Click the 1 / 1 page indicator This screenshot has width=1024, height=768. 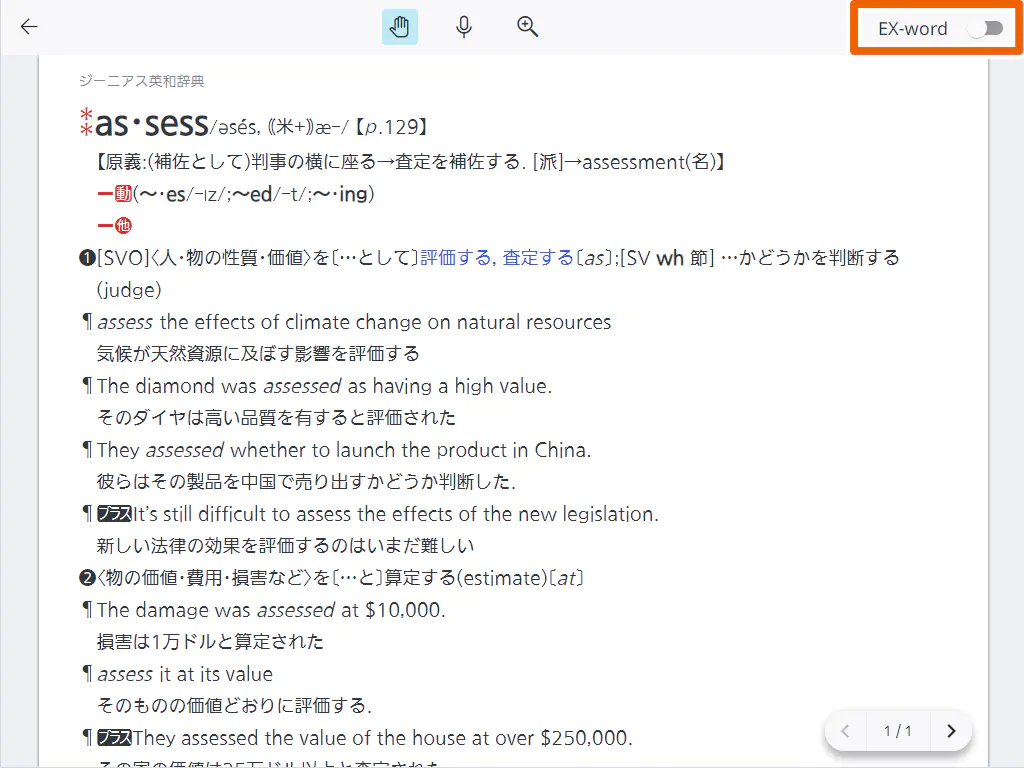pos(898,731)
